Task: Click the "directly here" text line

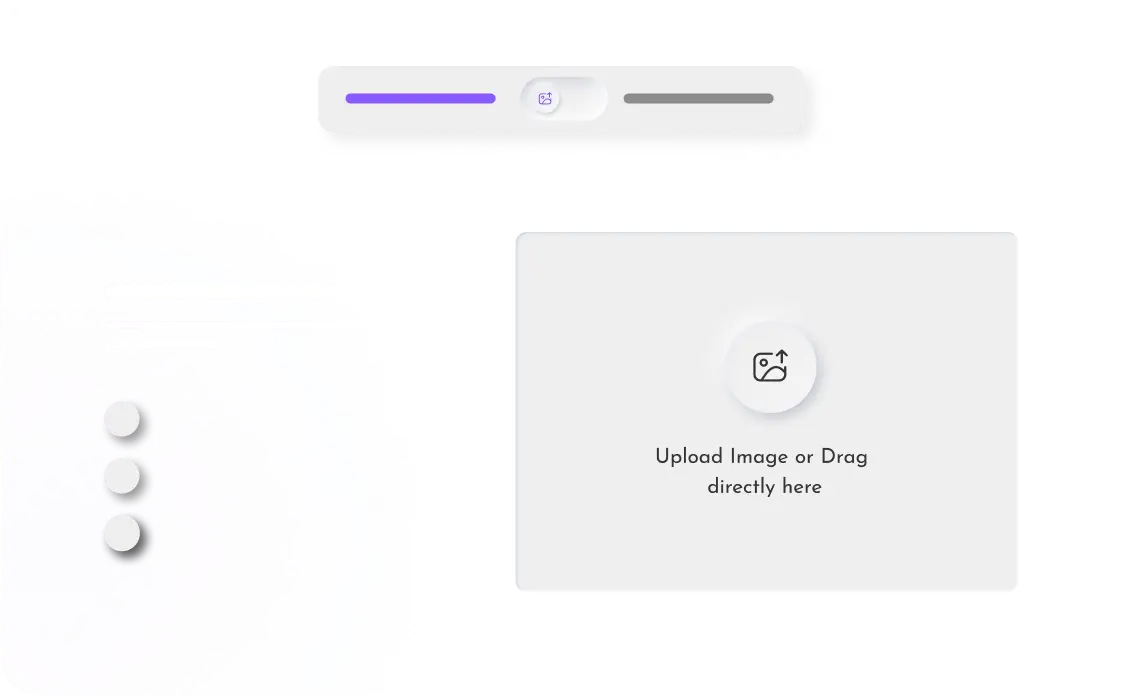Action: (x=764, y=487)
